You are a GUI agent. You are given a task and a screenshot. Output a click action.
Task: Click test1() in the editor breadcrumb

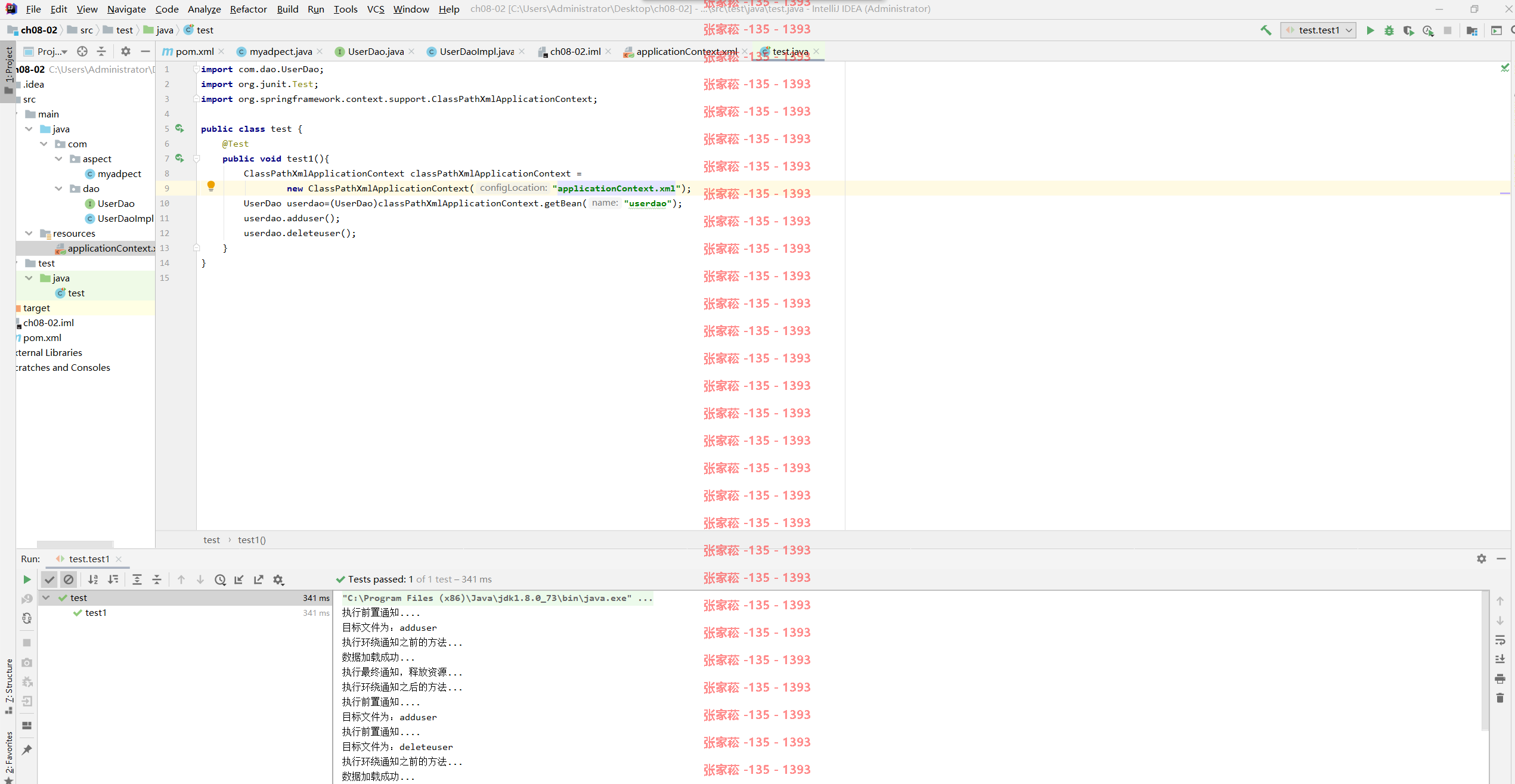[x=252, y=540]
